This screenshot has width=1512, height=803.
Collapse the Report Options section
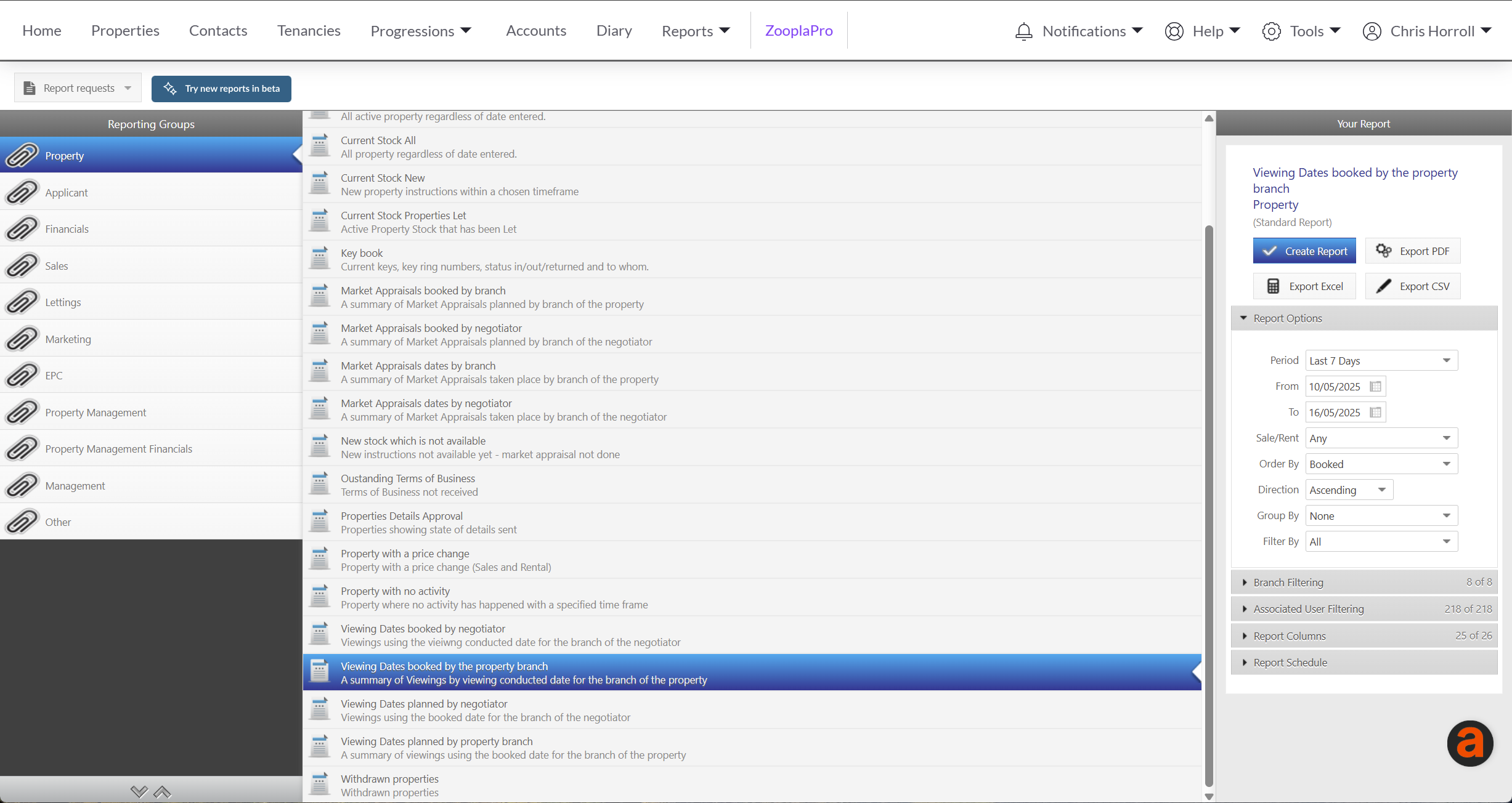pos(1364,318)
